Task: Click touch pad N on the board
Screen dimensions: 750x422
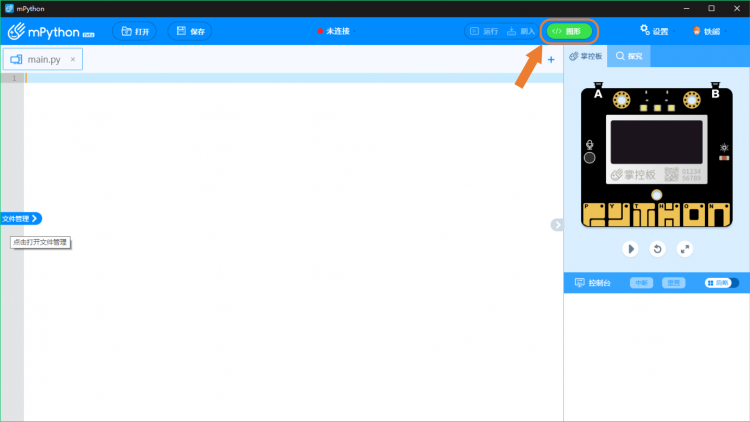Action: point(719,215)
